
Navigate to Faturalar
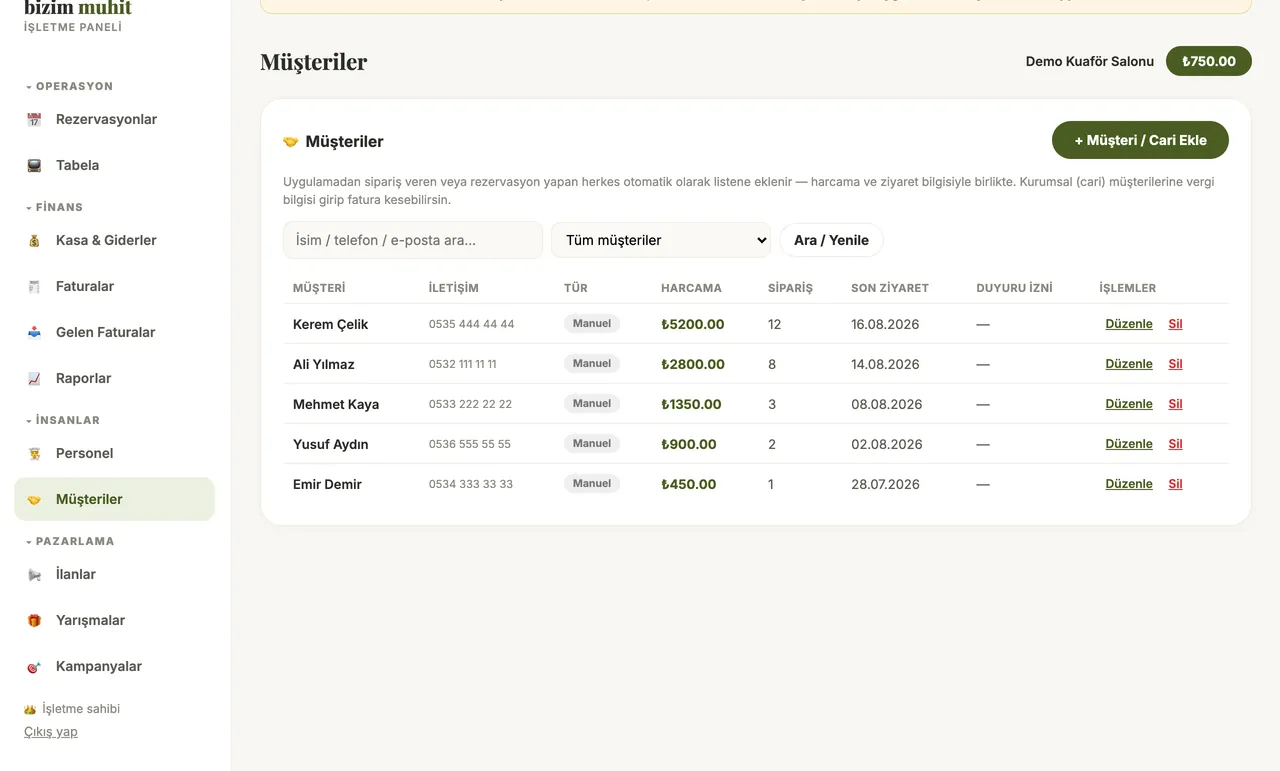pyautogui.click(x=114, y=286)
